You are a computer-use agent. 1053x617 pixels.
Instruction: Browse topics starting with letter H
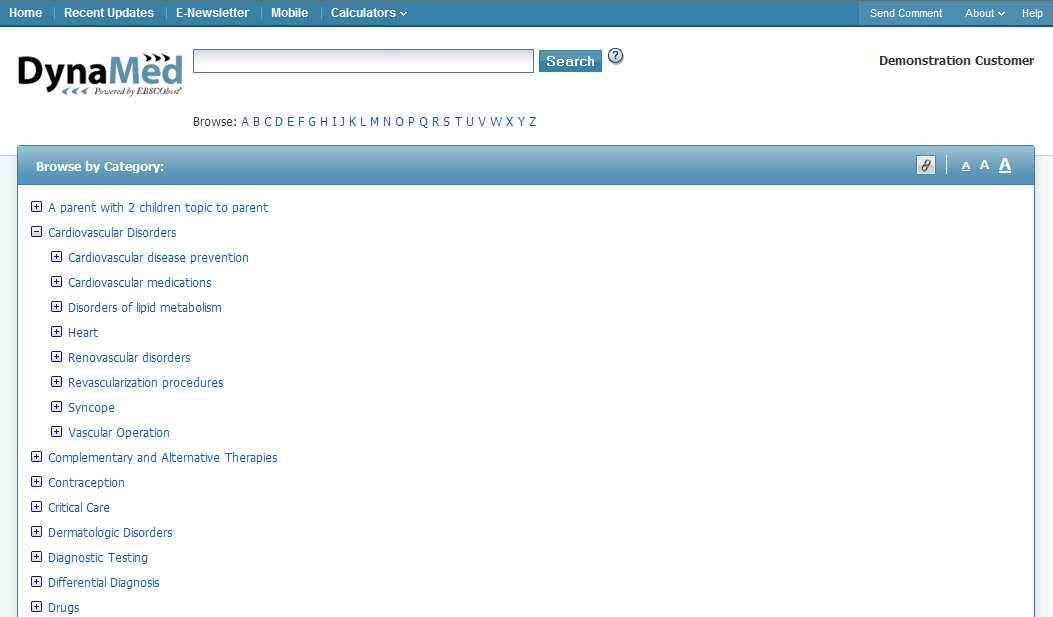point(324,122)
